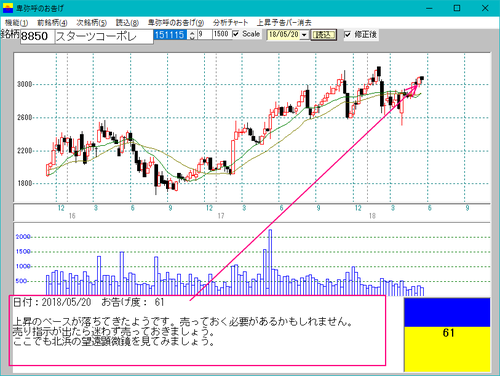
Task: Minimize the 卑弥呼のお告げ window
Action: click(429, 8)
